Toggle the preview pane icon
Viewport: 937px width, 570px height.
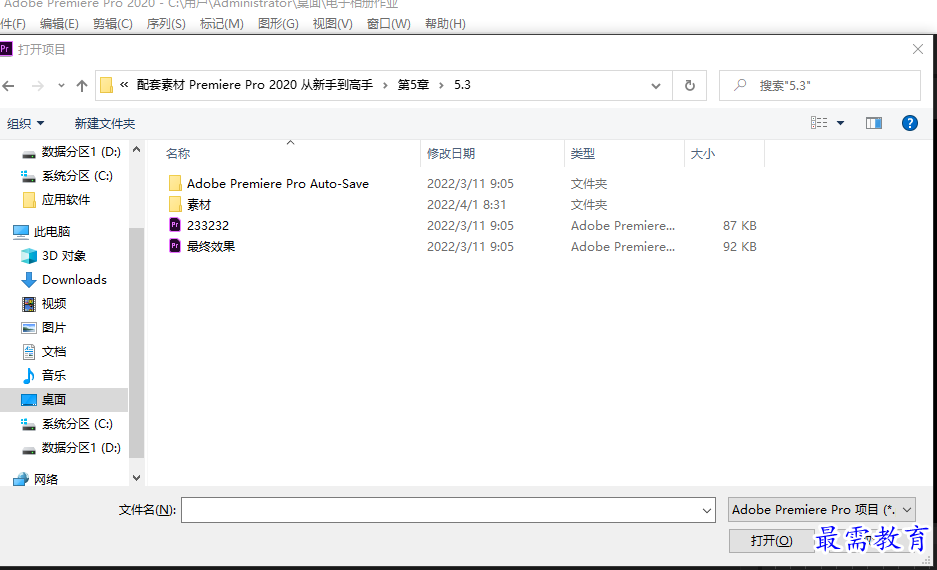click(x=874, y=123)
